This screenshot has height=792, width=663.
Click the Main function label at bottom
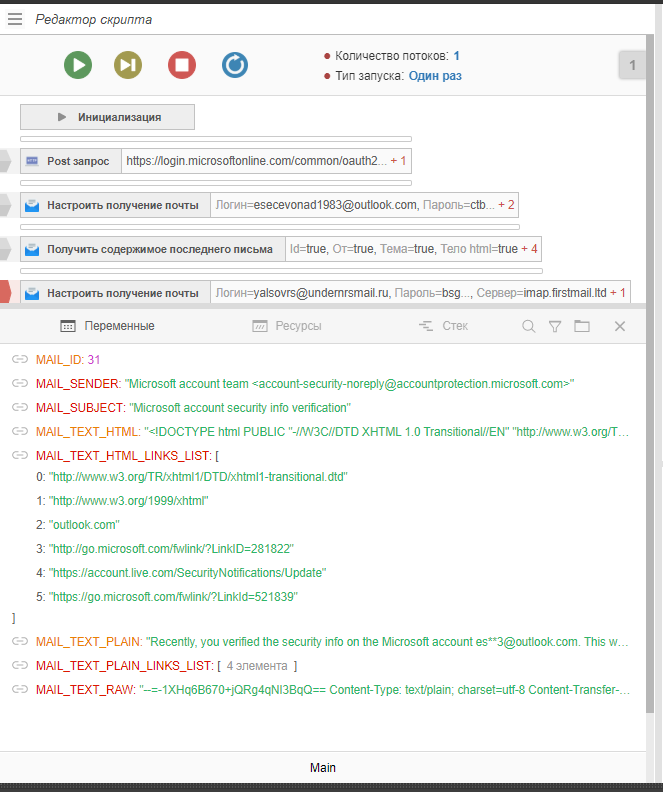(x=323, y=768)
